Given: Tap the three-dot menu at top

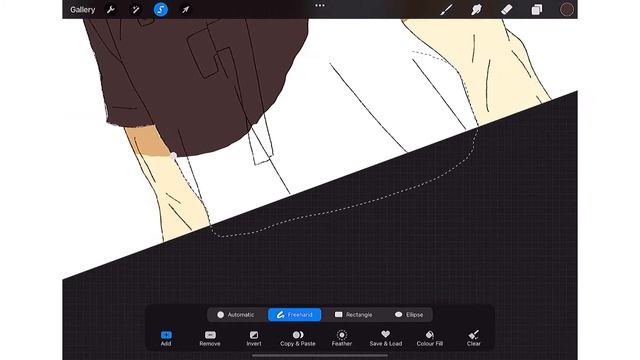Looking at the screenshot, I should pyautogui.click(x=320, y=6).
